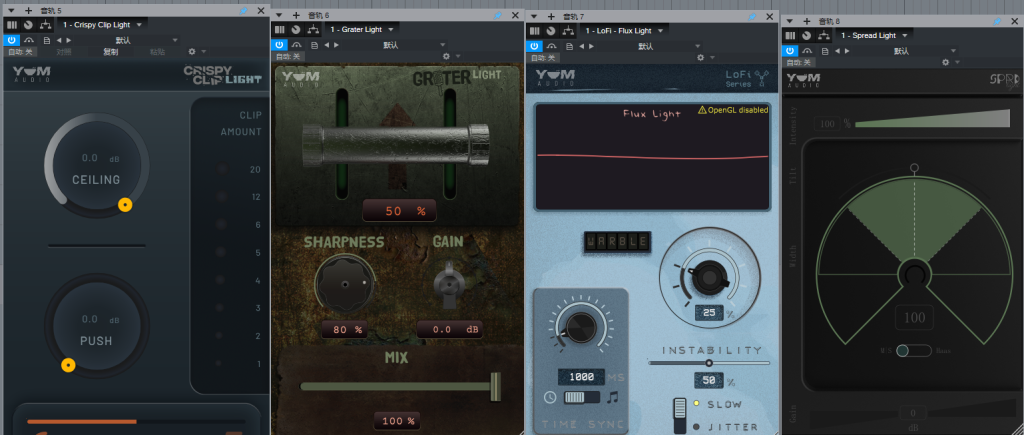Viewport: 1024px width, 435px height.
Task: Click the sidechain icon in Crispy Clip Light window
Action: pyautogui.click(x=29, y=40)
